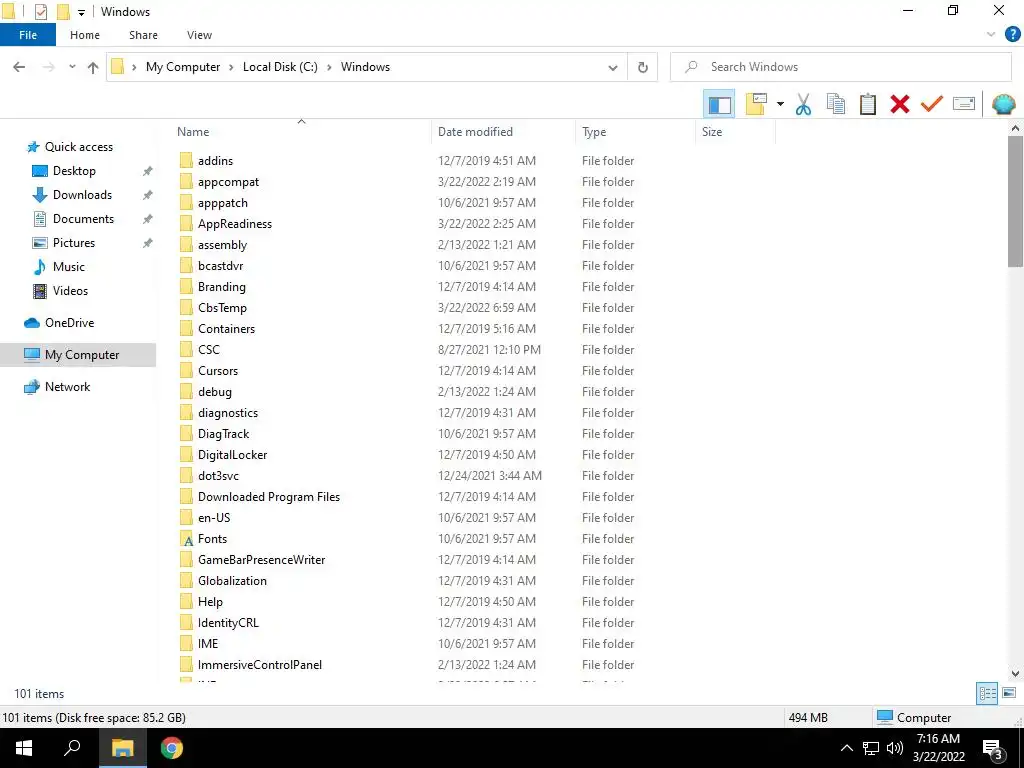The image size is (1024, 768).
Task: Select the CbsTemp folder
Action: pos(222,308)
